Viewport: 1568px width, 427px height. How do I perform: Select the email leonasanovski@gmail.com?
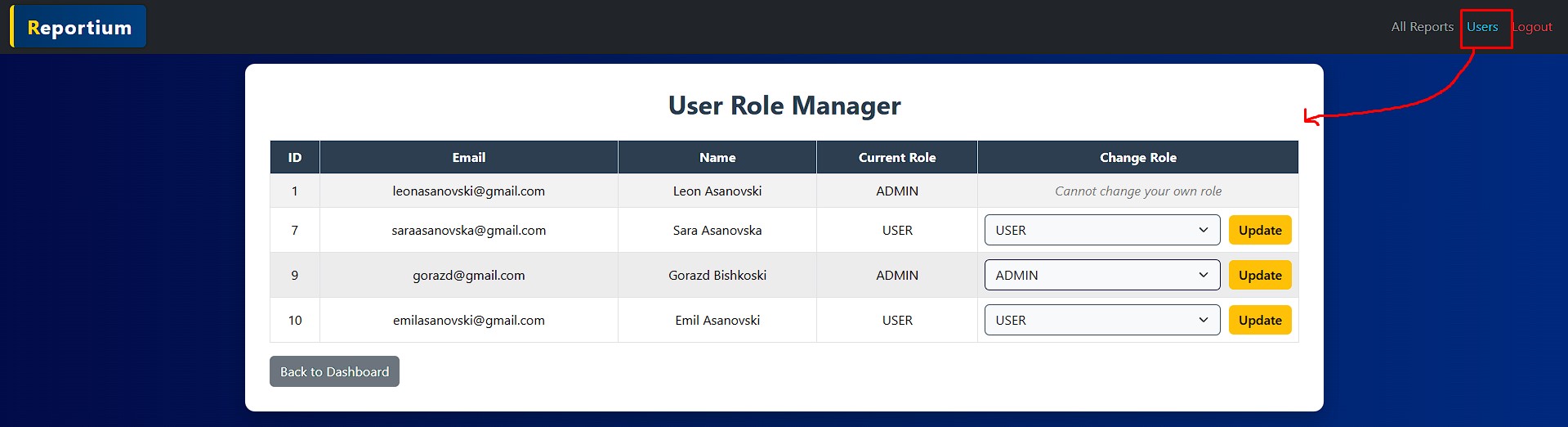pyautogui.click(x=468, y=191)
